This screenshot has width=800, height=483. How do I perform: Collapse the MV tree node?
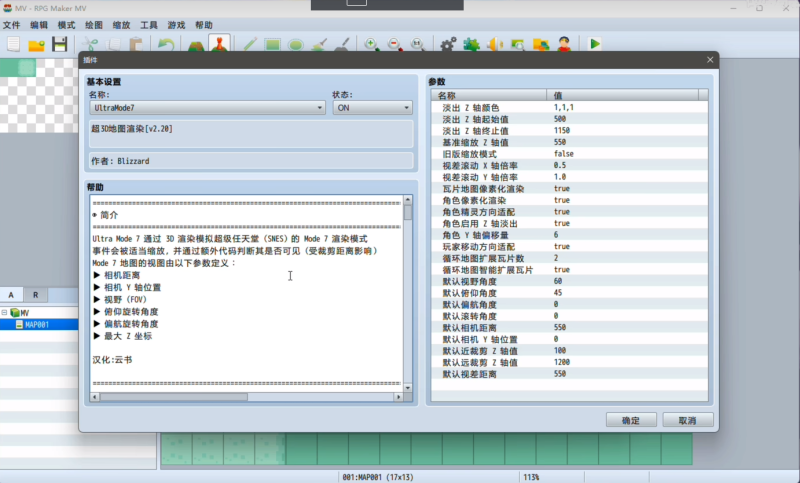point(4,313)
